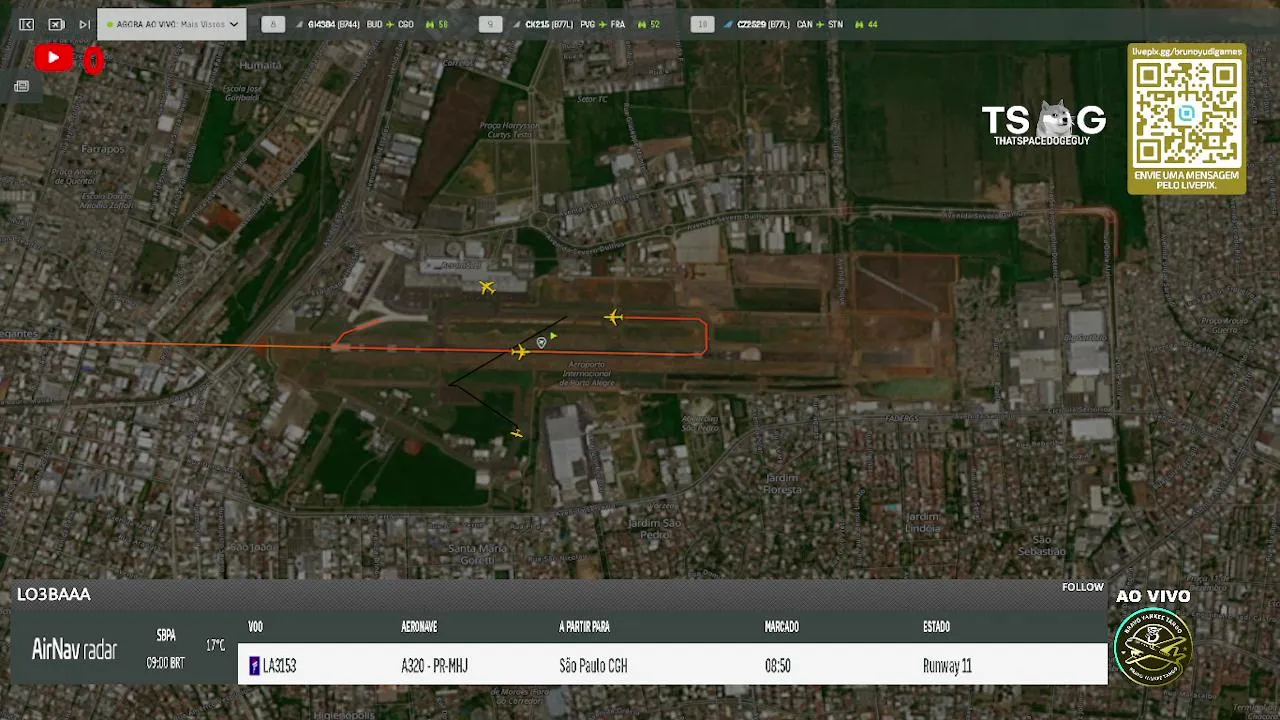The image size is (1280, 720).
Task: Click the LivePix QR code
Action: coord(1187,111)
